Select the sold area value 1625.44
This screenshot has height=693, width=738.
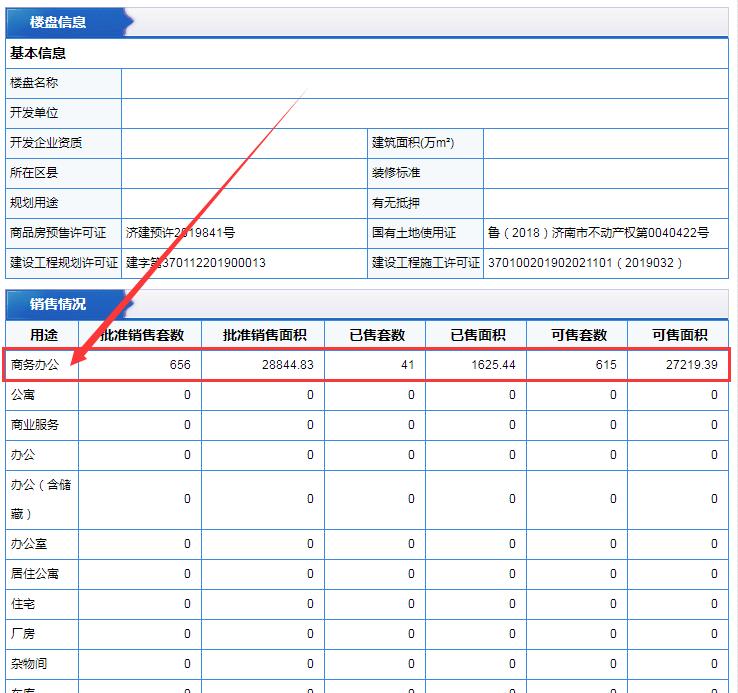(x=493, y=365)
